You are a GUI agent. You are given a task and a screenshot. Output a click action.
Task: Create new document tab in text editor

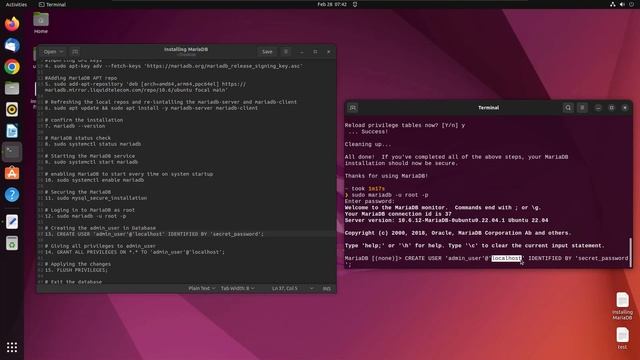tap(75, 52)
